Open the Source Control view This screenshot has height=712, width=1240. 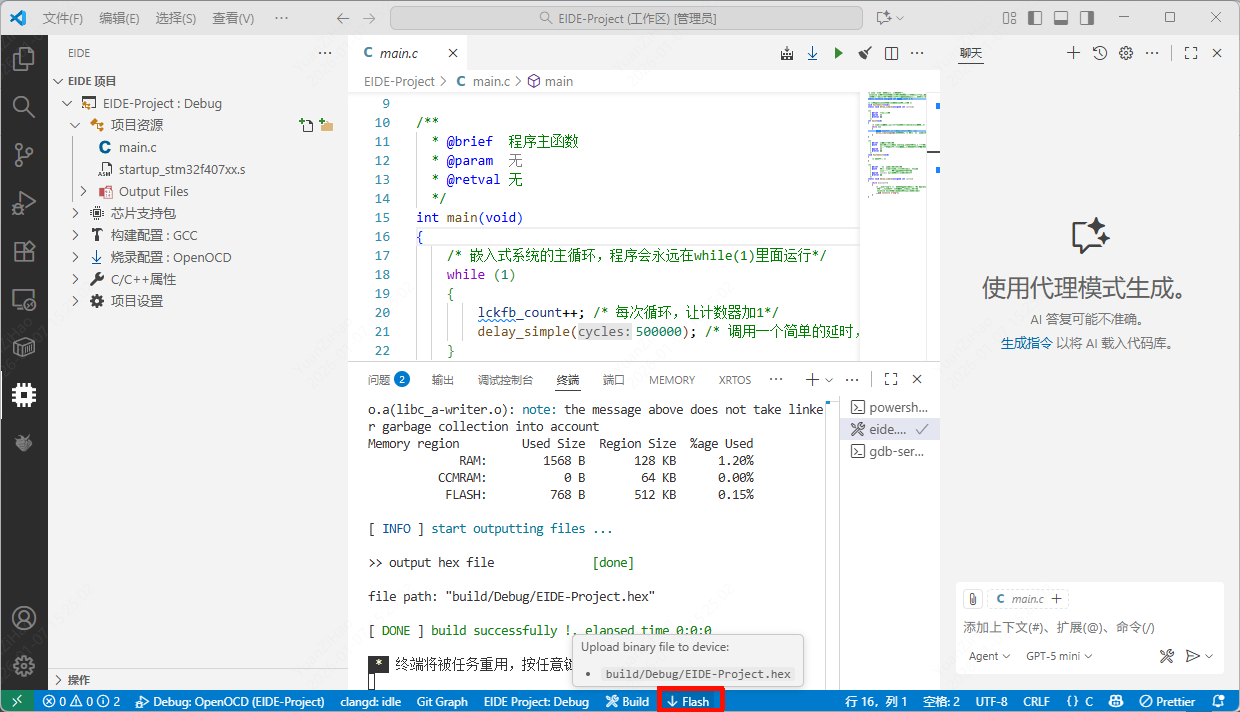point(24,154)
